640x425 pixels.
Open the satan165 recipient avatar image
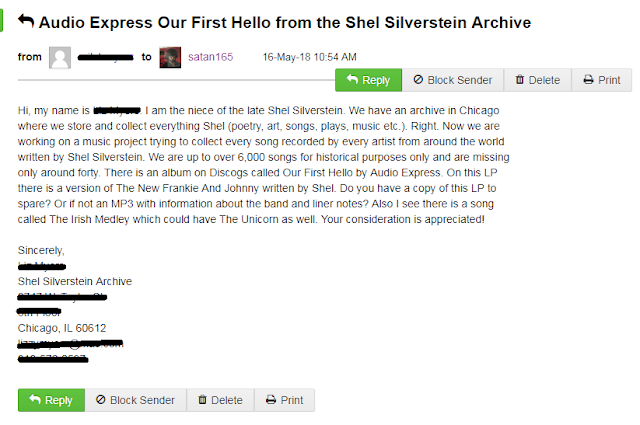click(x=170, y=57)
